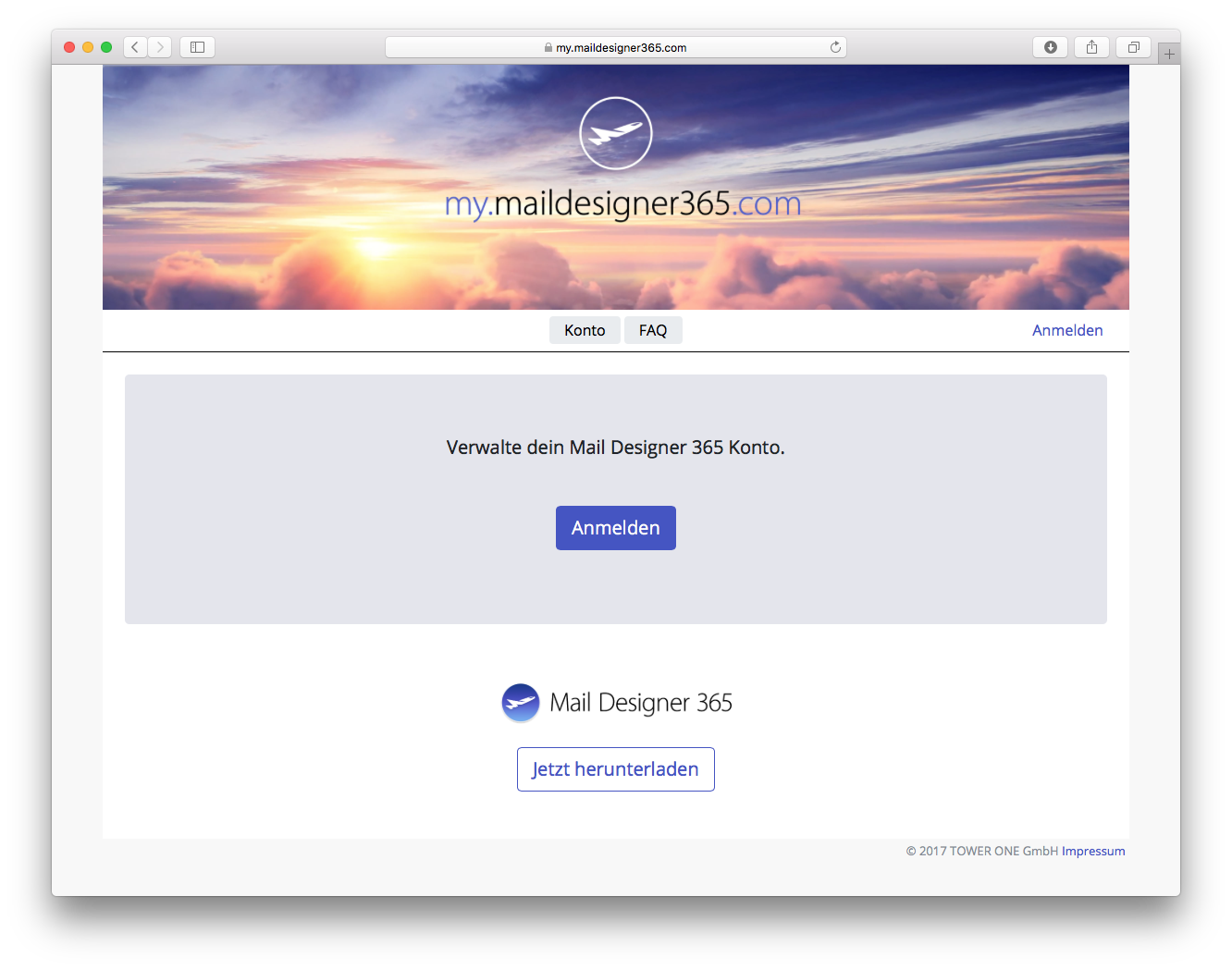Viewport: 1232px width, 970px height.
Task: Maximize the window with green button
Action: point(106,47)
